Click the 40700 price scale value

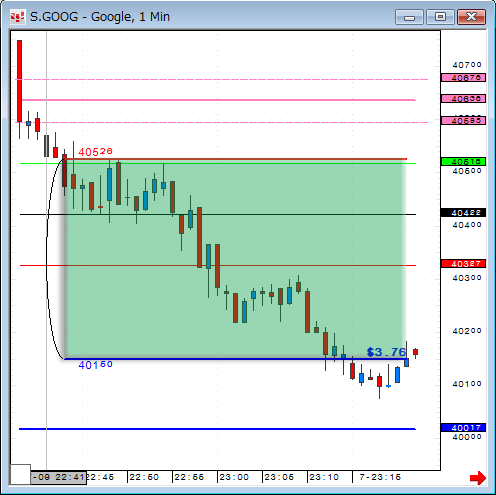pyautogui.click(x=467, y=65)
